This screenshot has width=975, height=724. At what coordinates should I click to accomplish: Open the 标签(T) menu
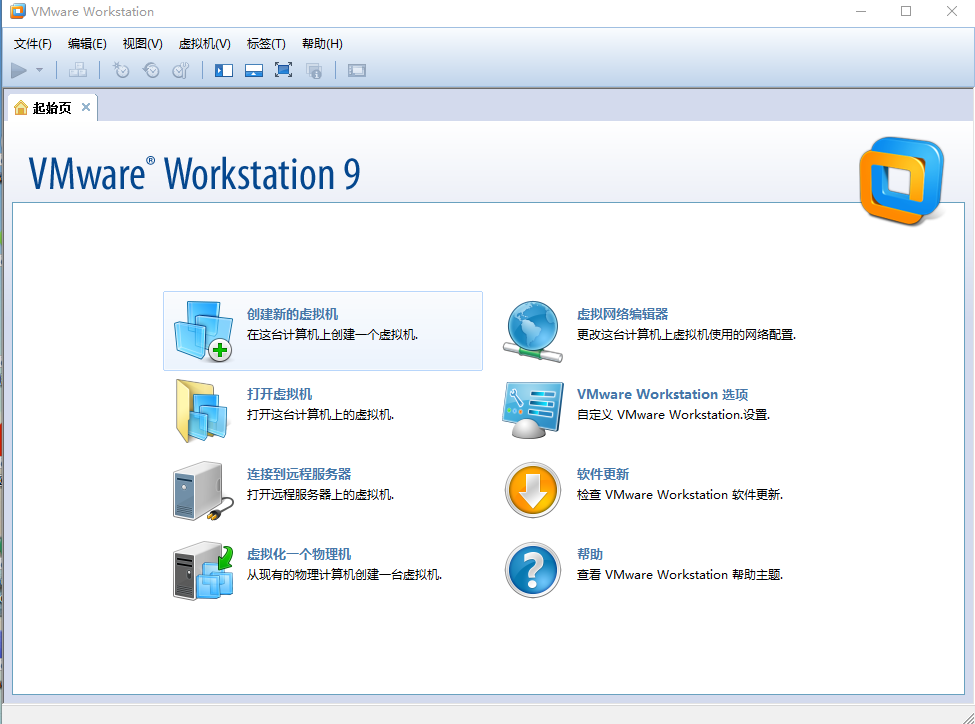266,44
